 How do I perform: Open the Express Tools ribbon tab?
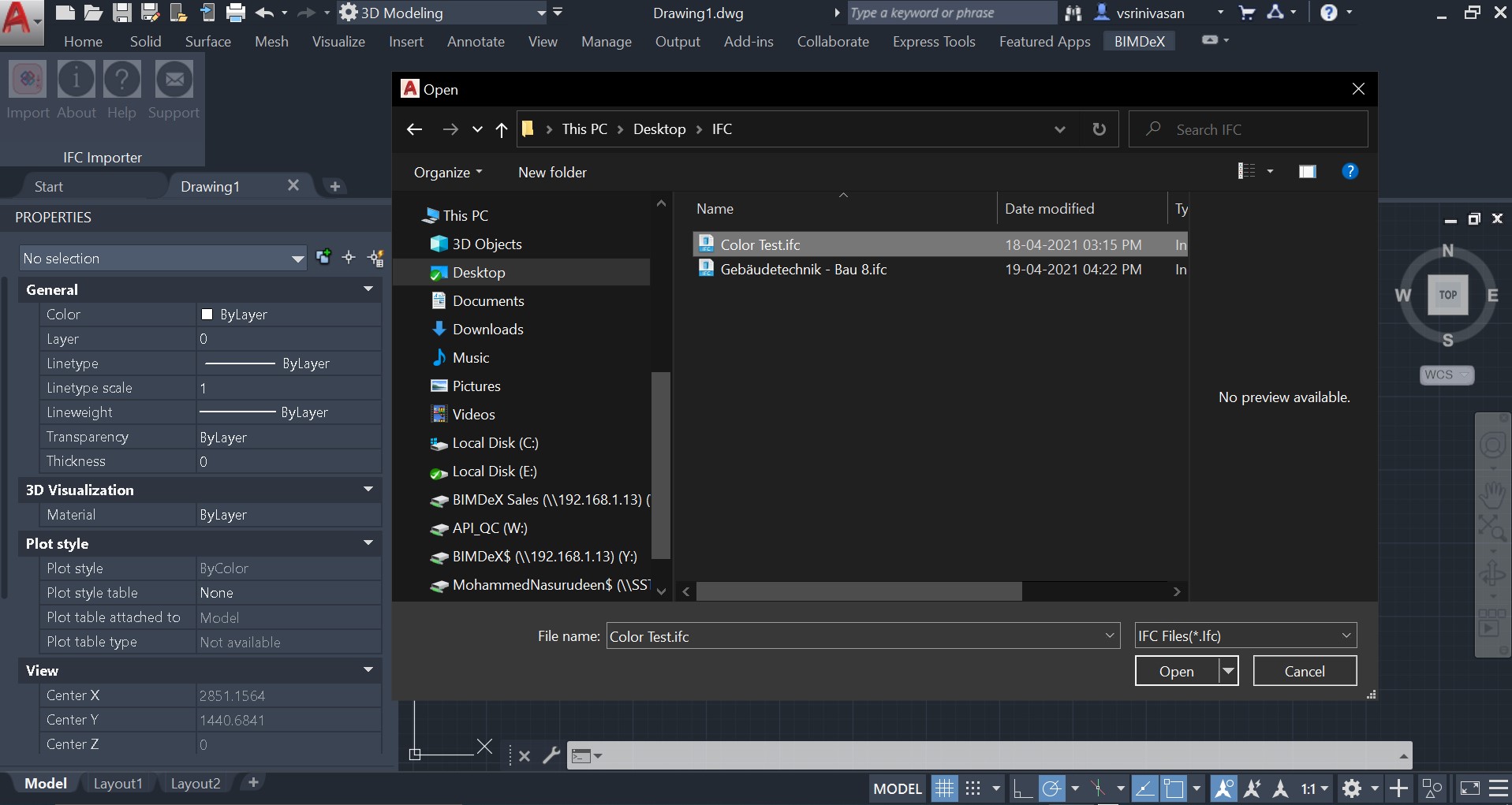coord(934,42)
